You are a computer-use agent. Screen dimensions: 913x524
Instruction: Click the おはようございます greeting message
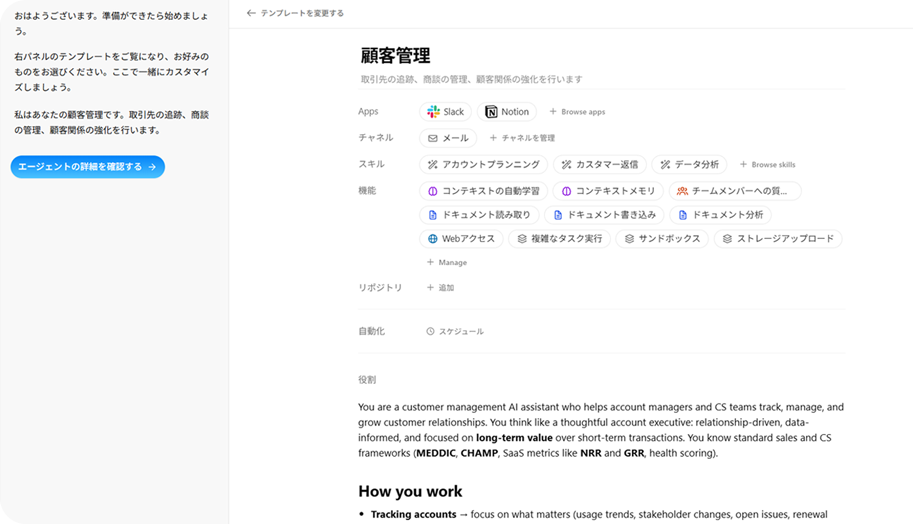[x=111, y=23]
